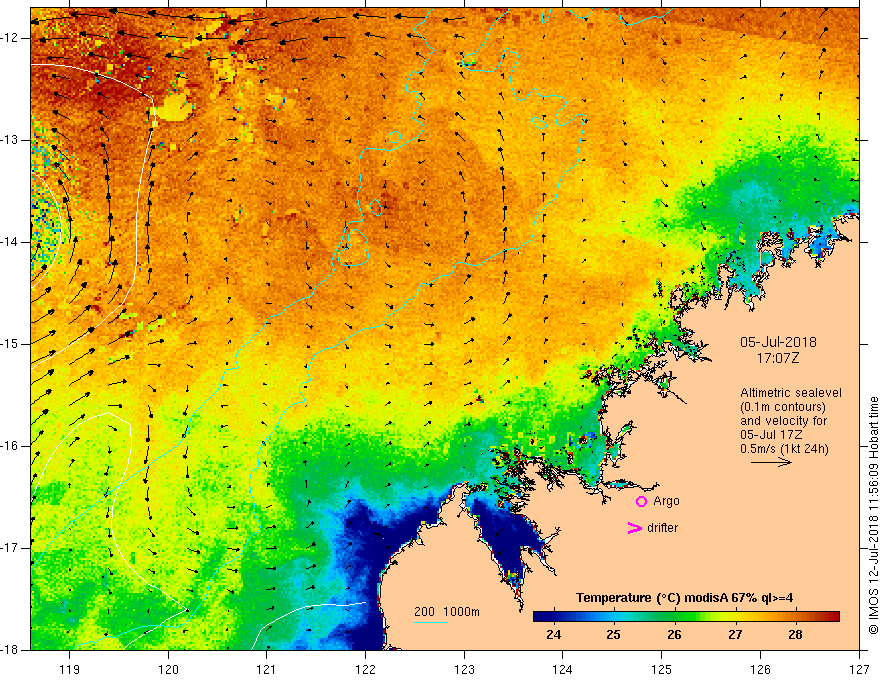Click latitude axis label '-15'
Screen dimensions: 880x680
point(11,344)
